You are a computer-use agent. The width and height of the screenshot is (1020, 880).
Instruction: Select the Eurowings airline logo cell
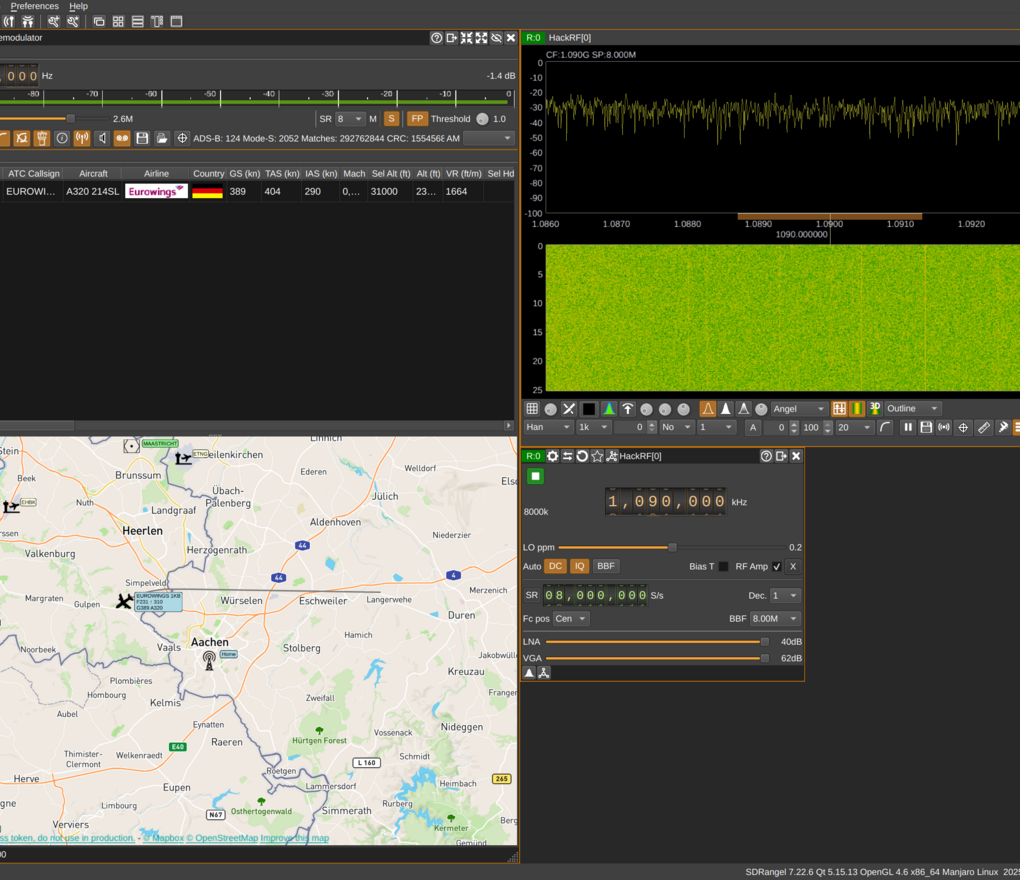(156, 191)
